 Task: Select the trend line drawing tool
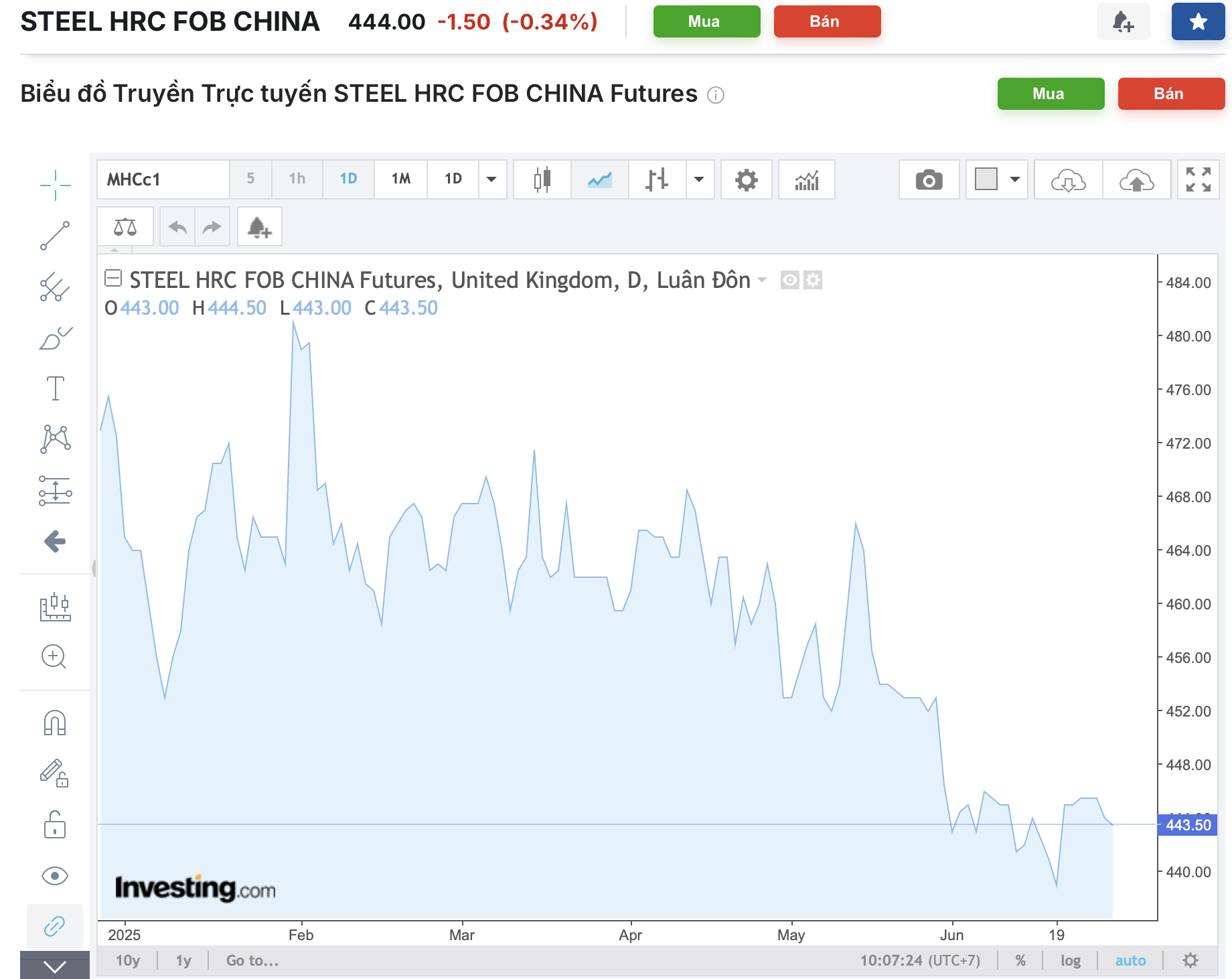click(55, 236)
